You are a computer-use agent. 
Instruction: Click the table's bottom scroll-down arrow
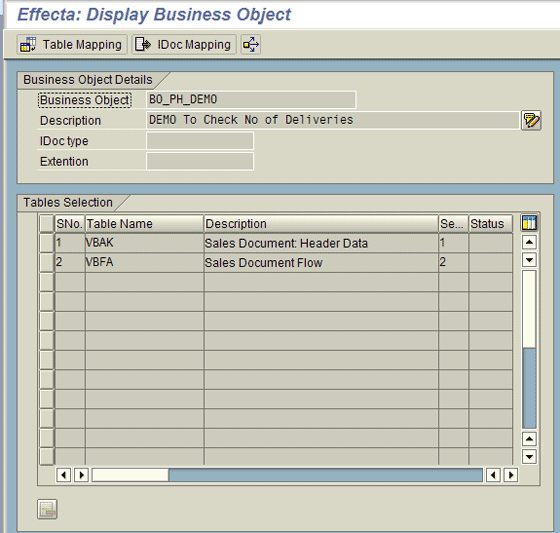529,456
